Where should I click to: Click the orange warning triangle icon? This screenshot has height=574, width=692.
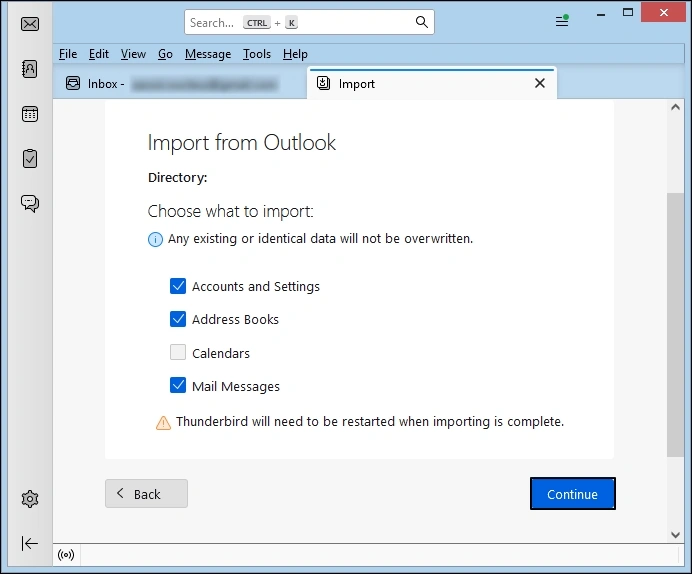coord(163,423)
